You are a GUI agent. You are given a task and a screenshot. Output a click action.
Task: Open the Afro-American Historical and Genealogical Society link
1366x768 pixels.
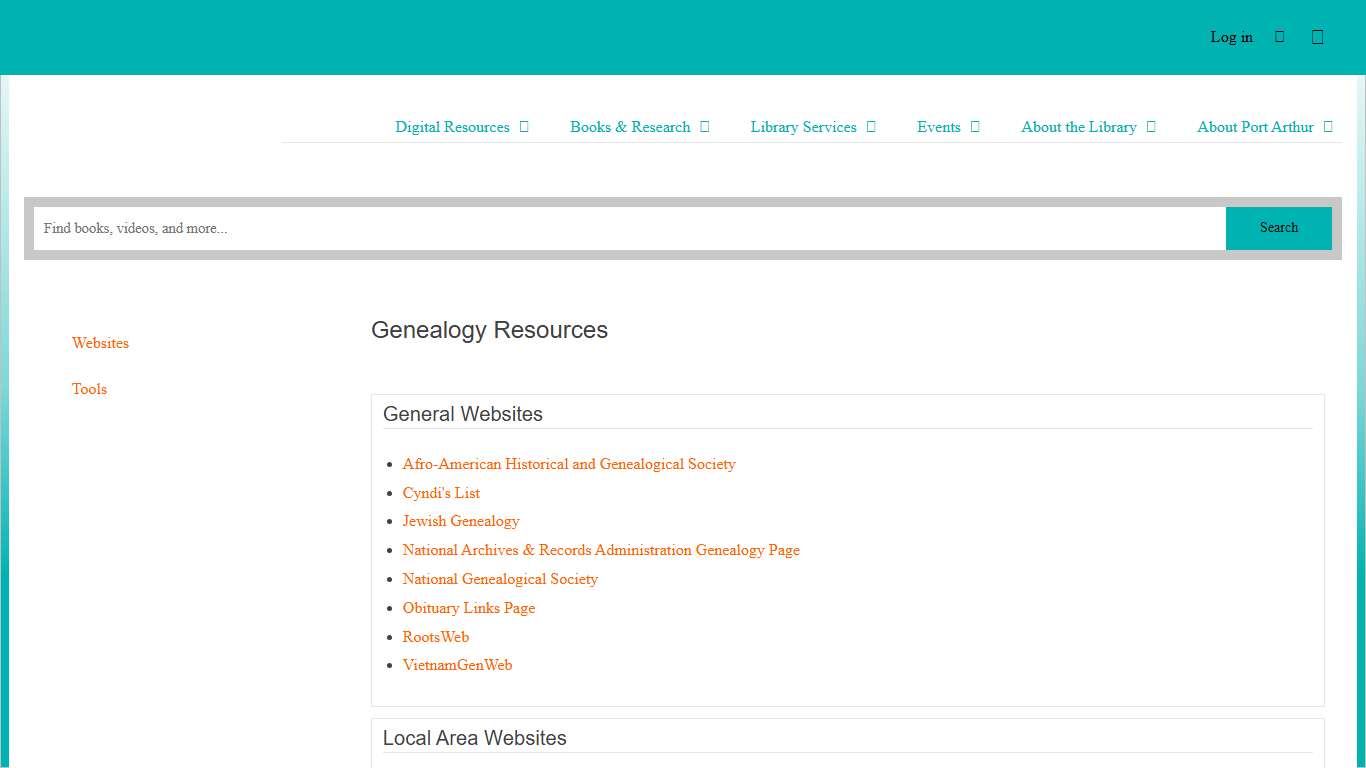569,464
